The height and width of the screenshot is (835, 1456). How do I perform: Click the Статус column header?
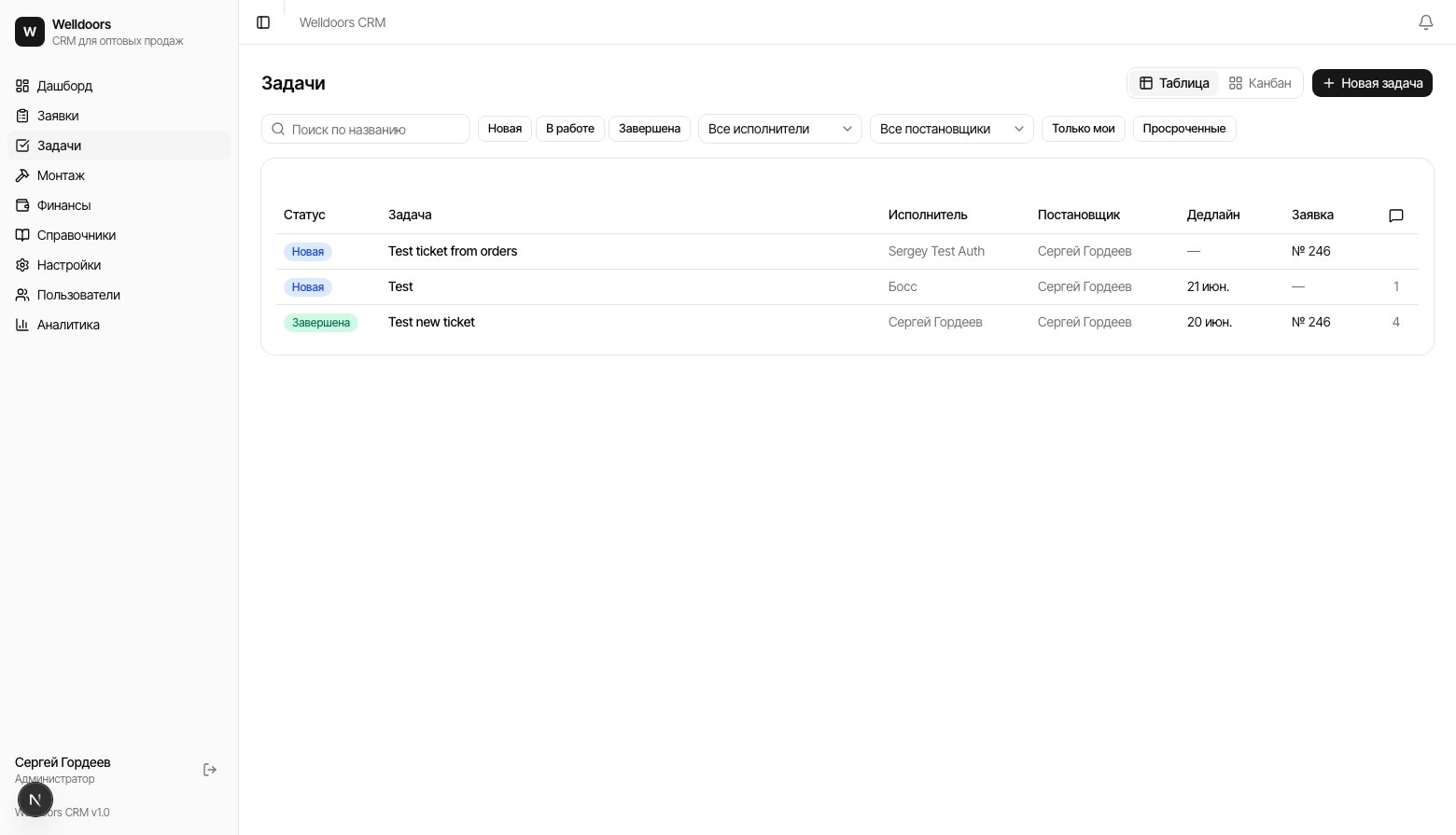pos(304,215)
